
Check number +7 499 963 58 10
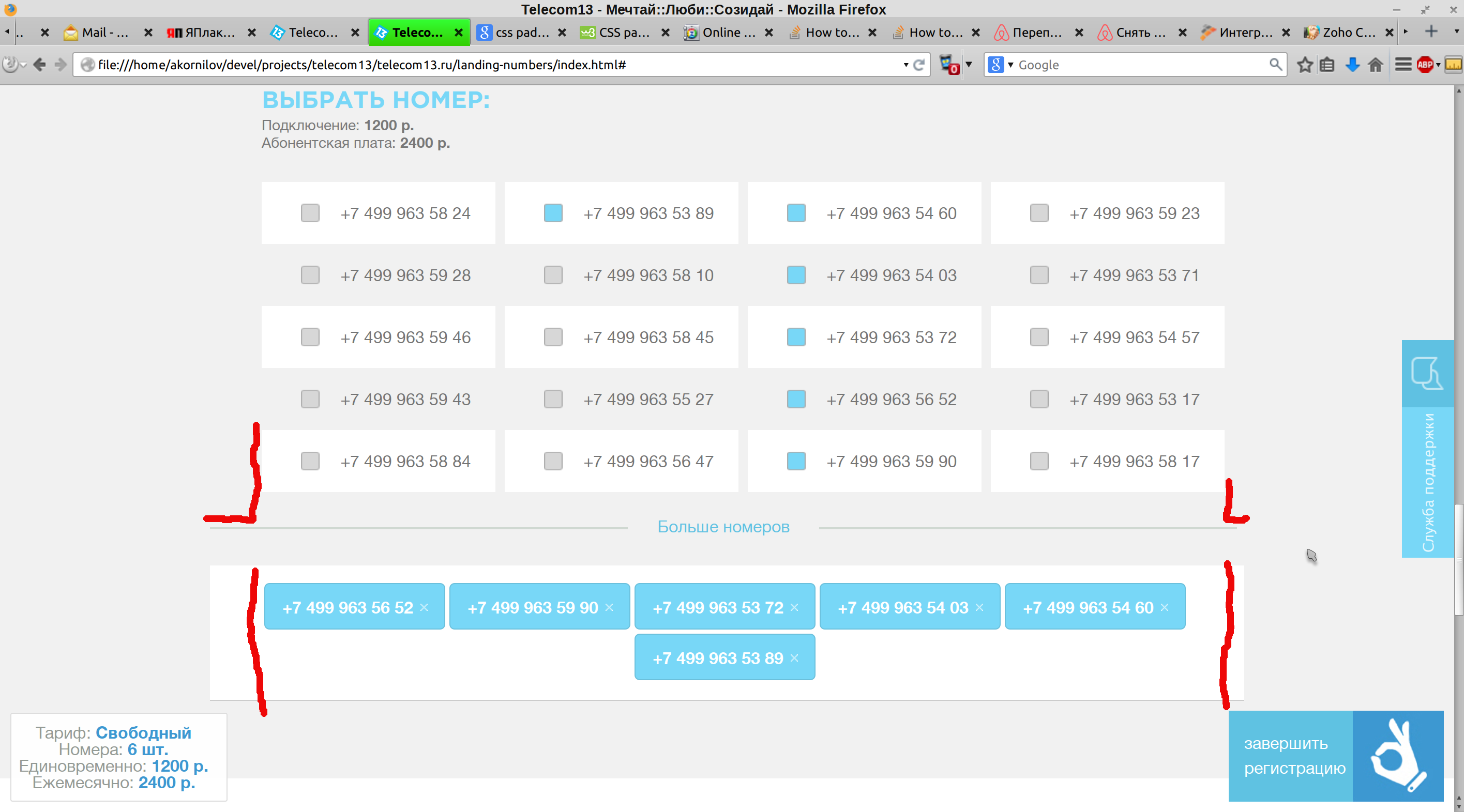tap(553, 275)
